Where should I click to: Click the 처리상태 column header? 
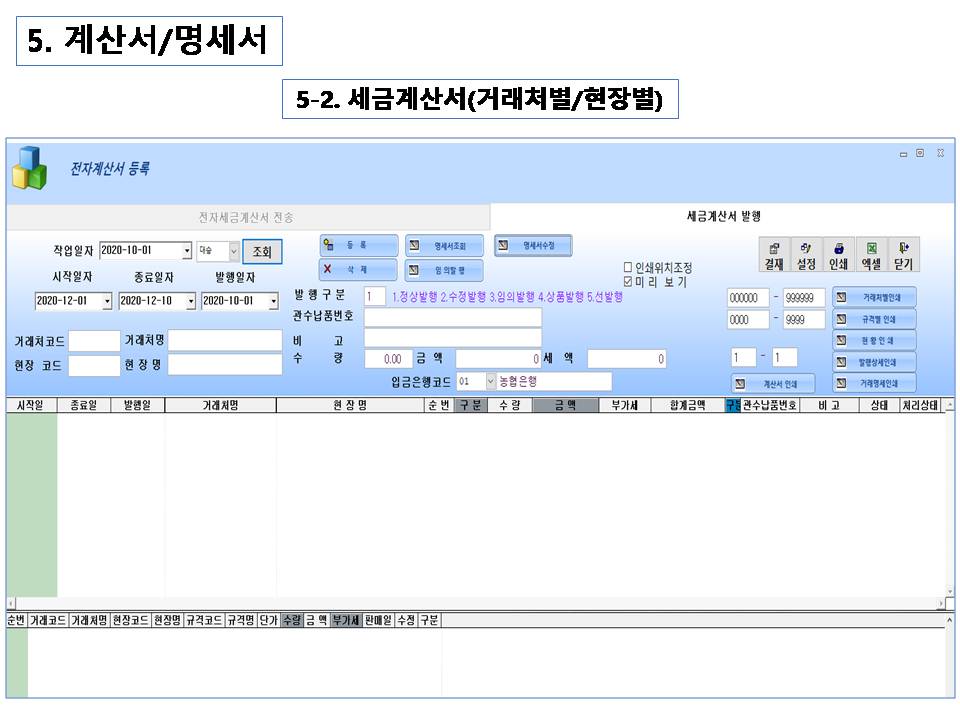(x=920, y=405)
